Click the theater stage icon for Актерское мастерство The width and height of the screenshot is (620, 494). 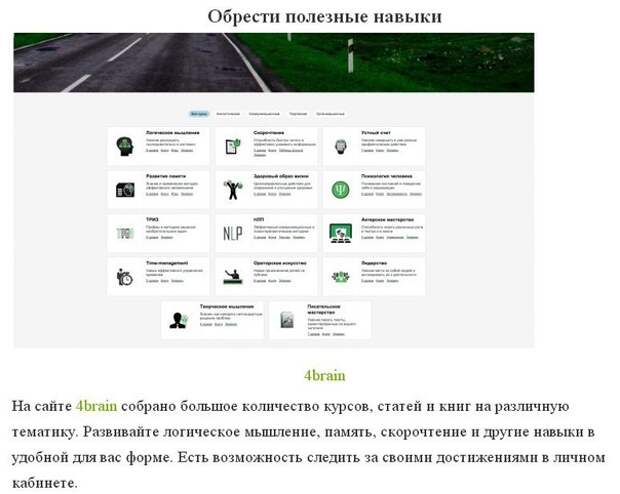340,233
